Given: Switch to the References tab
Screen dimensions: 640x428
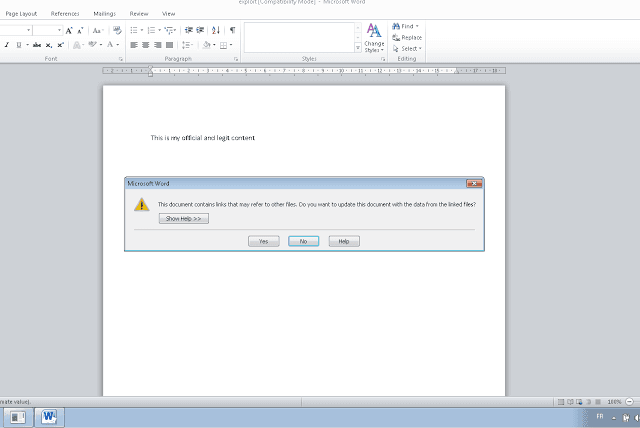Looking at the screenshot, I should tap(65, 13).
